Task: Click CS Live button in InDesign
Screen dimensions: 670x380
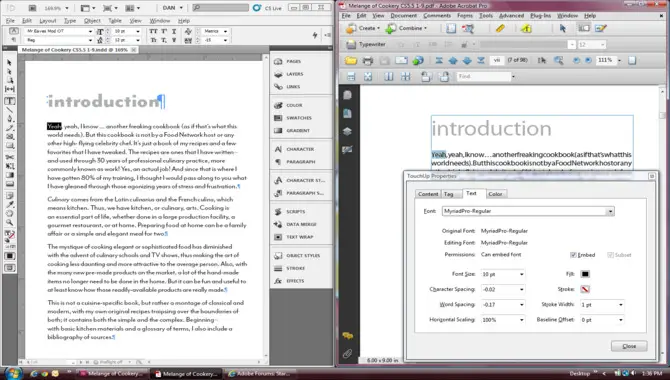Action: point(267,8)
